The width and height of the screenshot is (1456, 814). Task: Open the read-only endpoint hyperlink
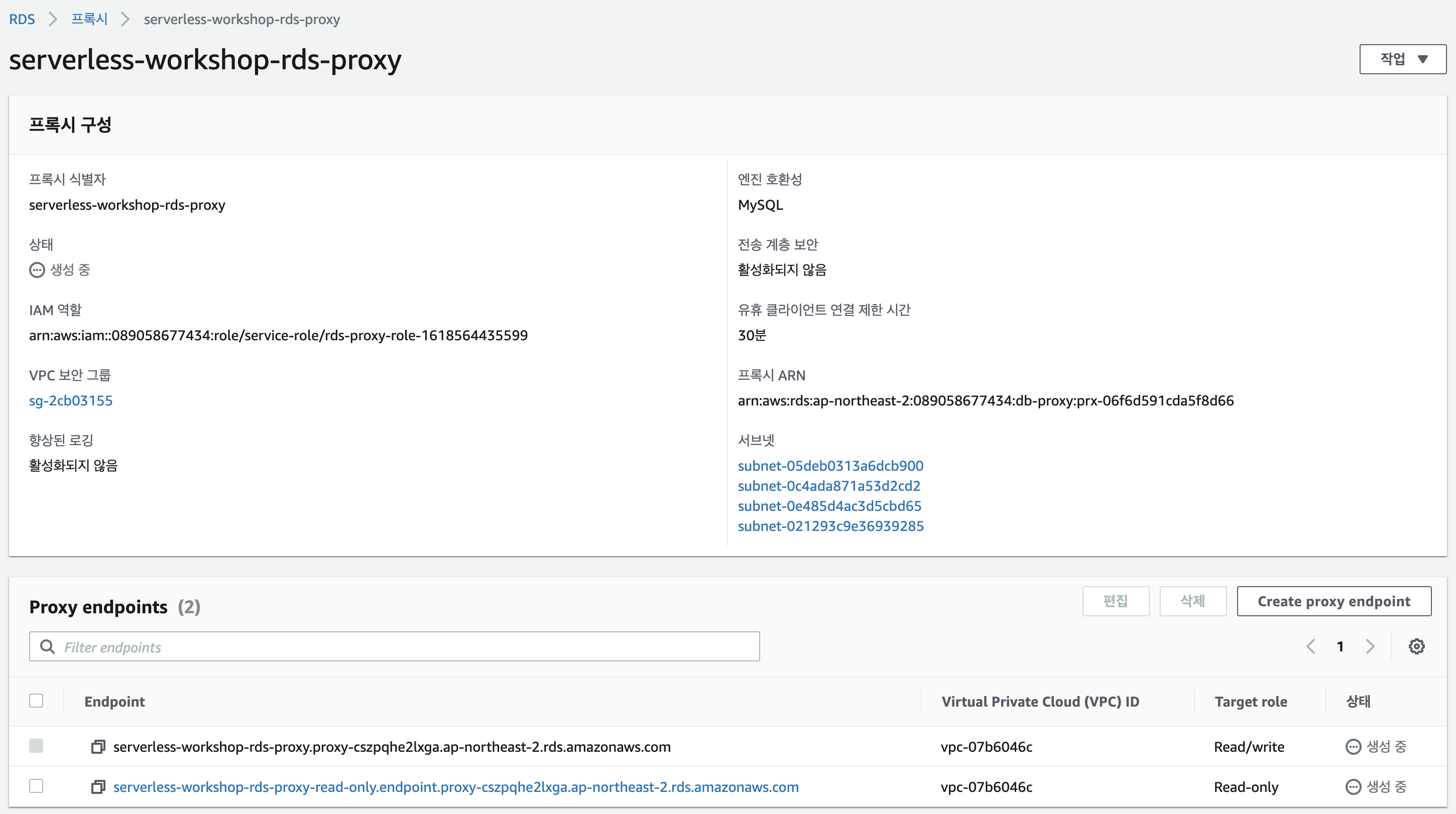coord(456,787)
